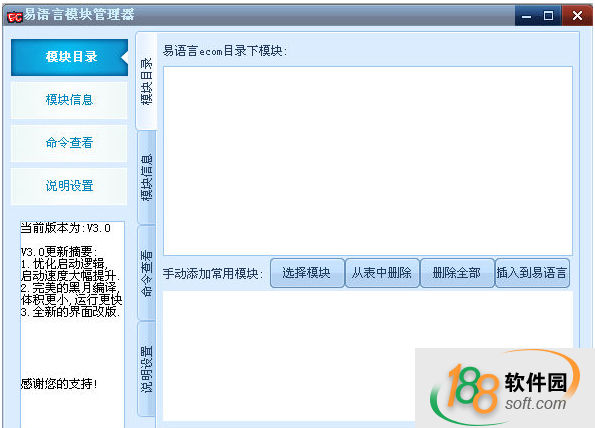The width and height of the screenshot is (595, 428).
Task: Click inside the ecom module list box
Action: click(368, 161)
